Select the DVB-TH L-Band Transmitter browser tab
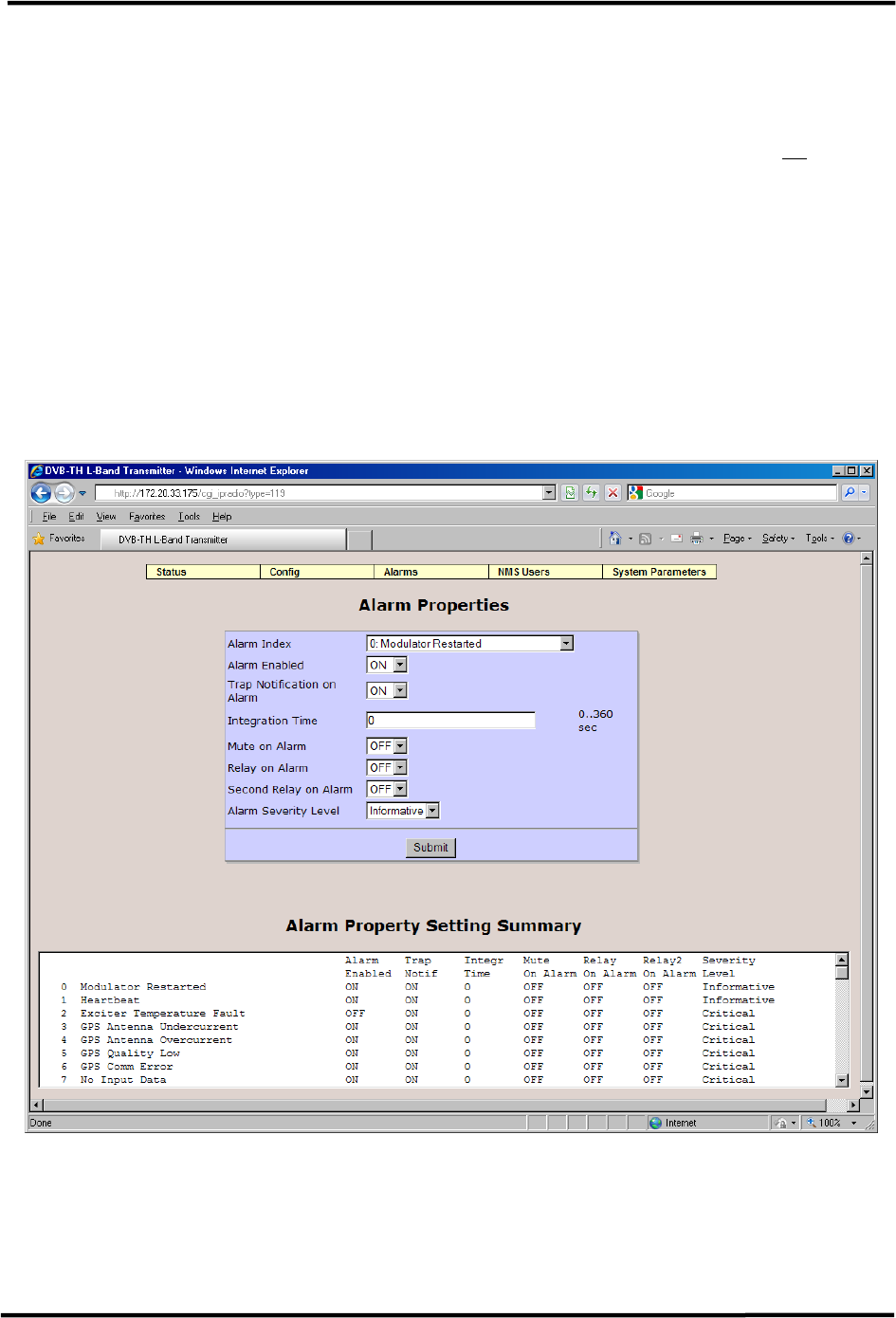Image resolution: width=896 pixels, height=1318 pixels. pos(224,540)
